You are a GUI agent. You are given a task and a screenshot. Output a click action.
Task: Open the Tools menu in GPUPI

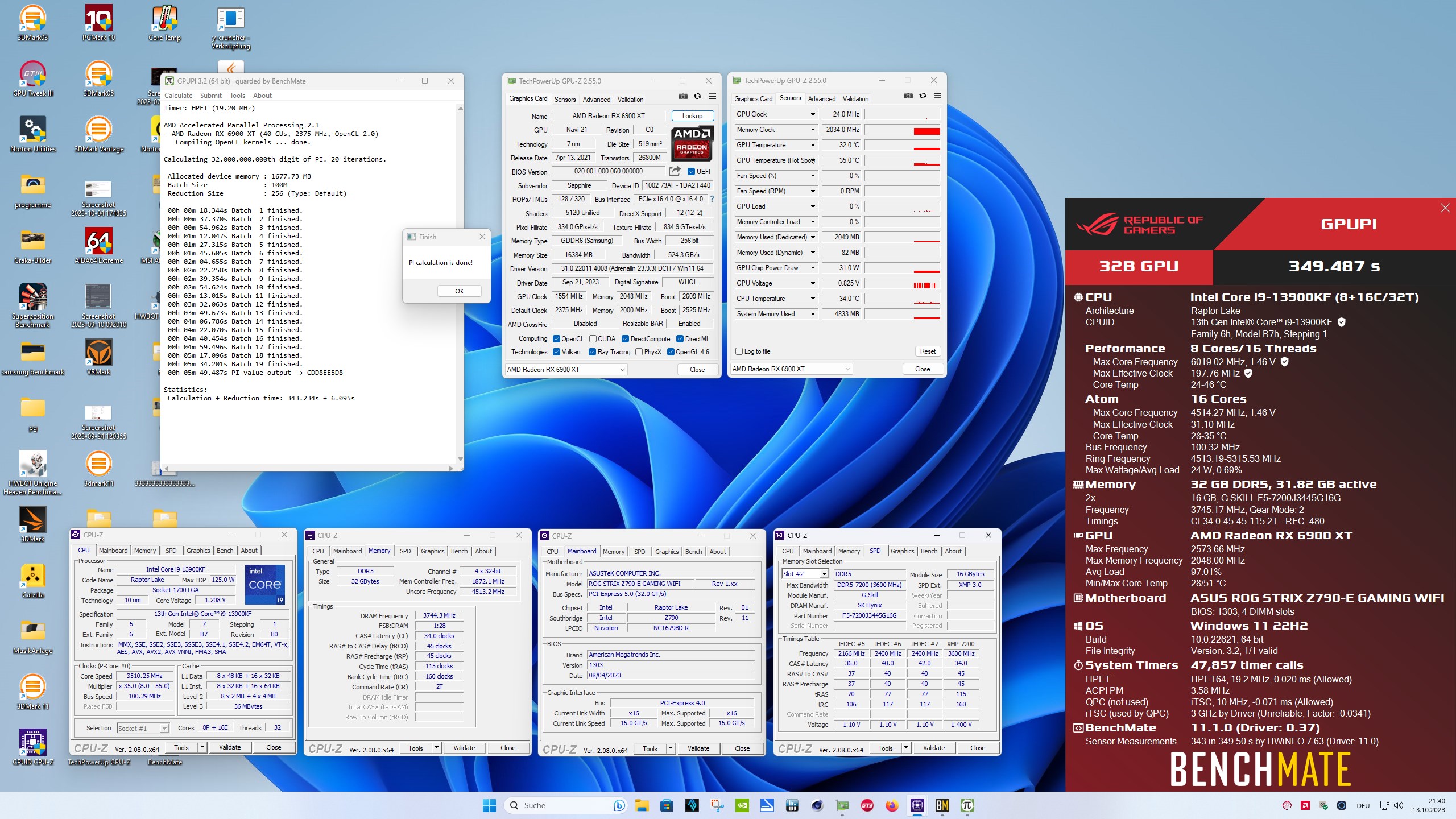pos(237,96)
